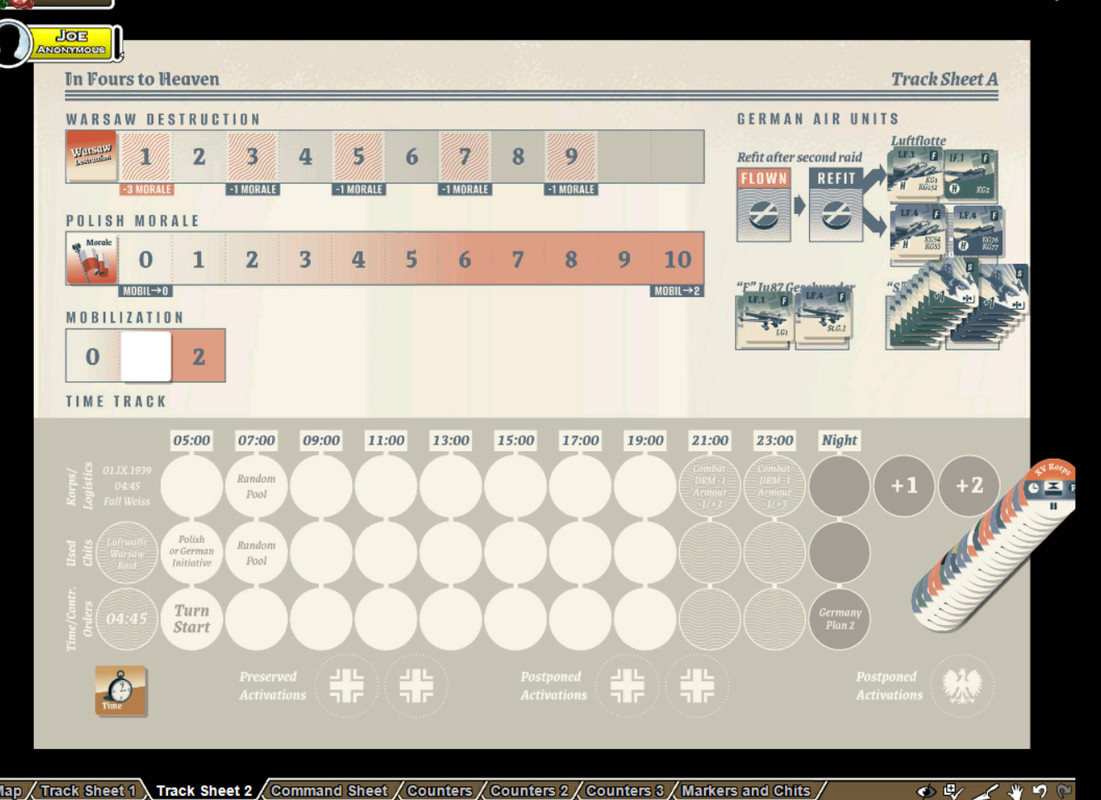Click the eye hidden-view icon
Screen dimensions: 1101x800
(926, 791)
